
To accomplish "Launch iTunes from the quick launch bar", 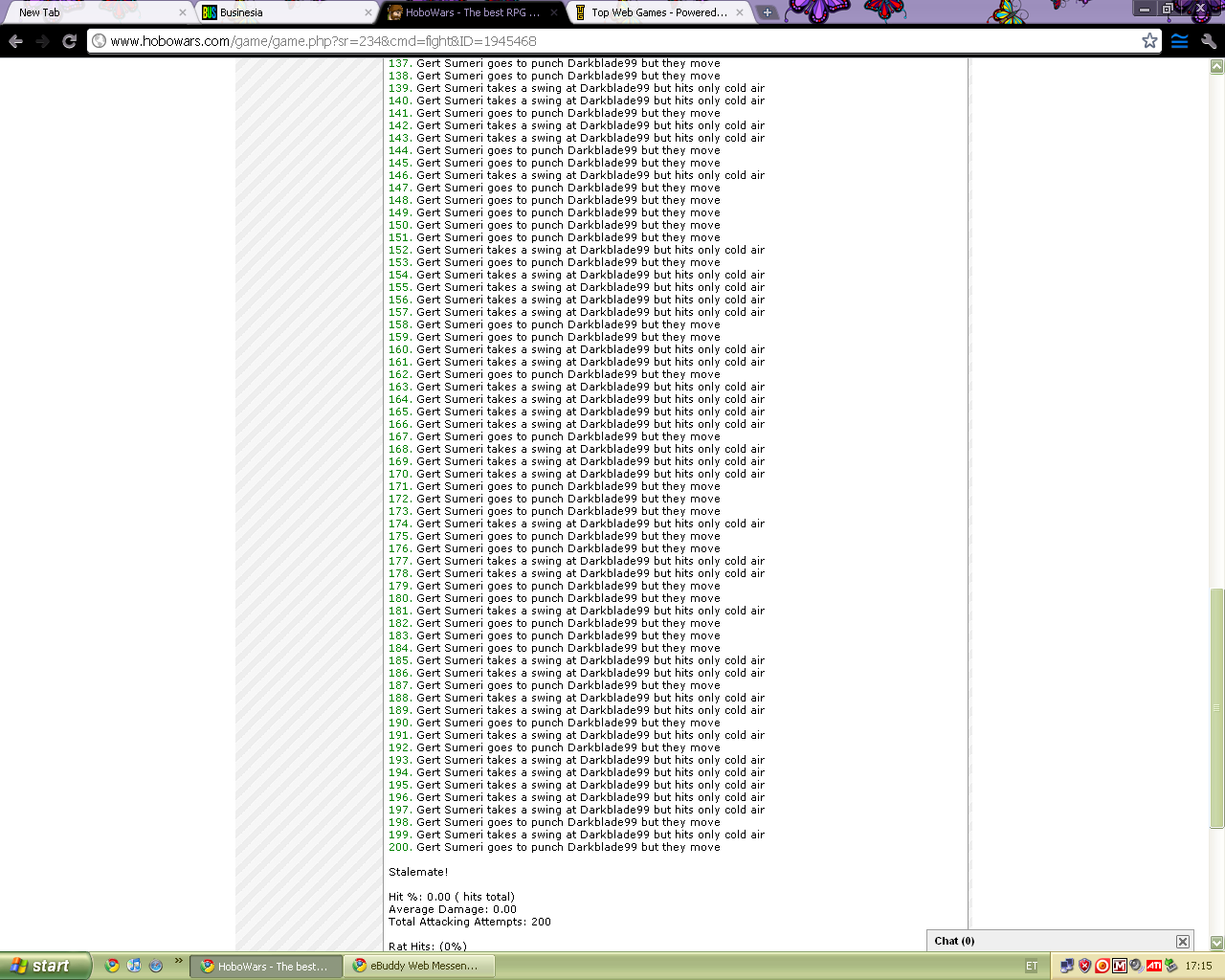I will pos(134,966).
